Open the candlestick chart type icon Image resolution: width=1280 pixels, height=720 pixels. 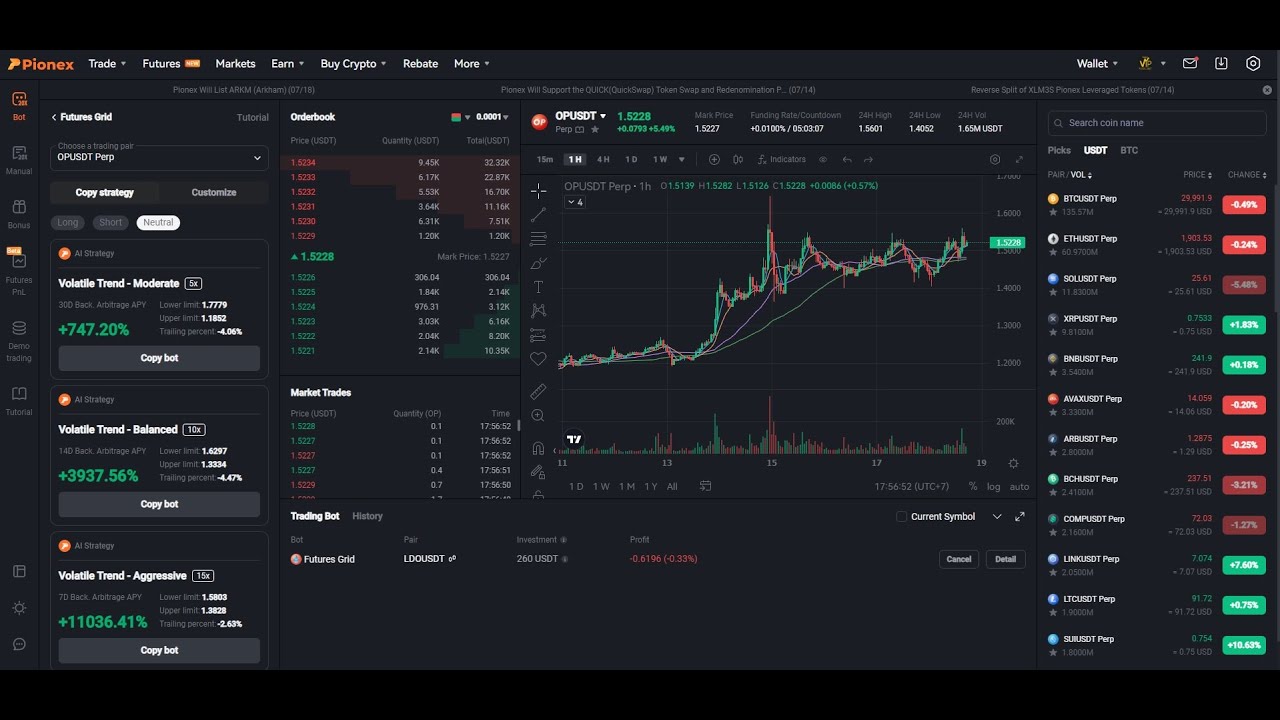(738, 159)
